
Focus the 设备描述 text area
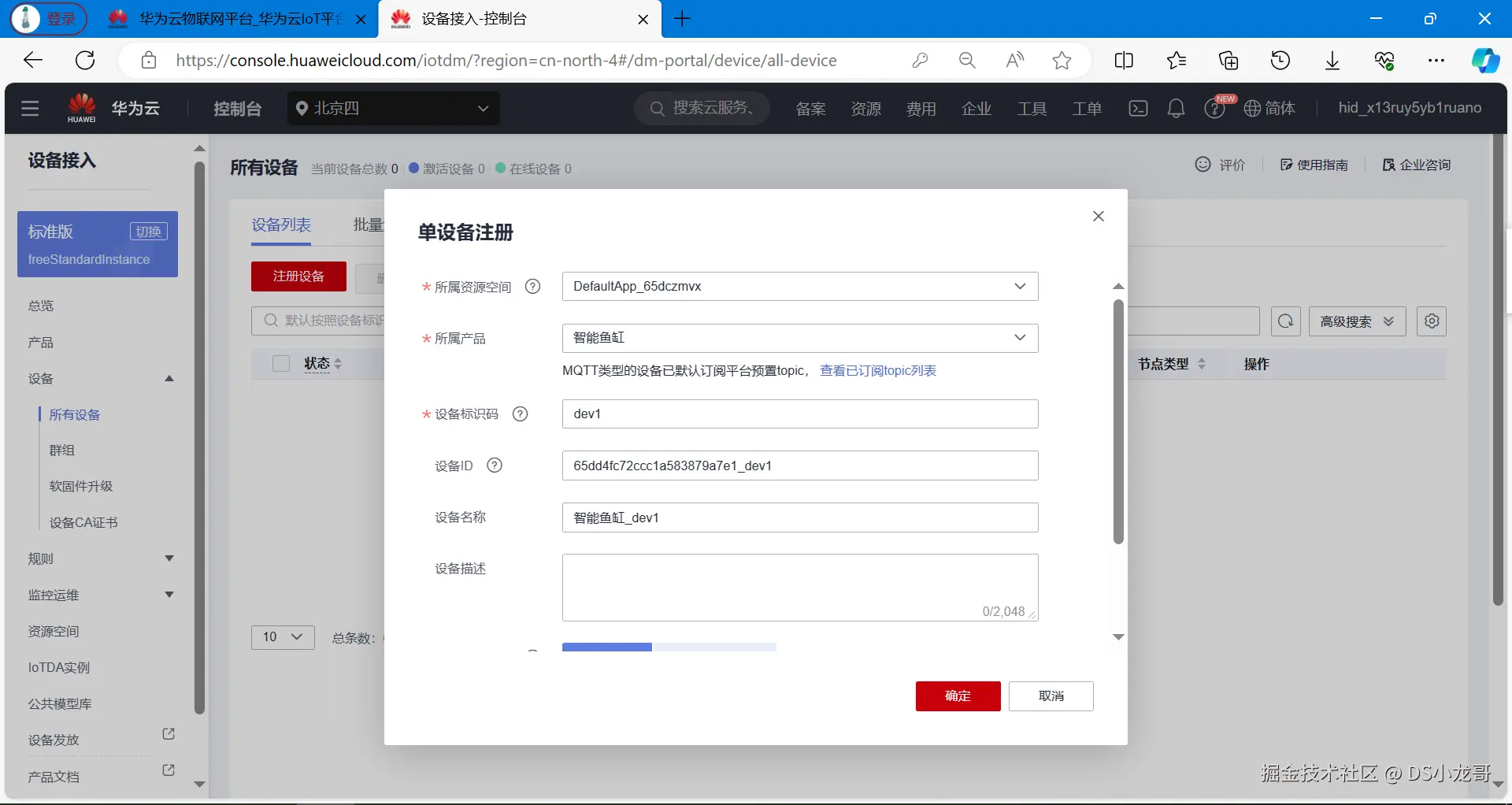pyautogui.click(x=800, y=588)
